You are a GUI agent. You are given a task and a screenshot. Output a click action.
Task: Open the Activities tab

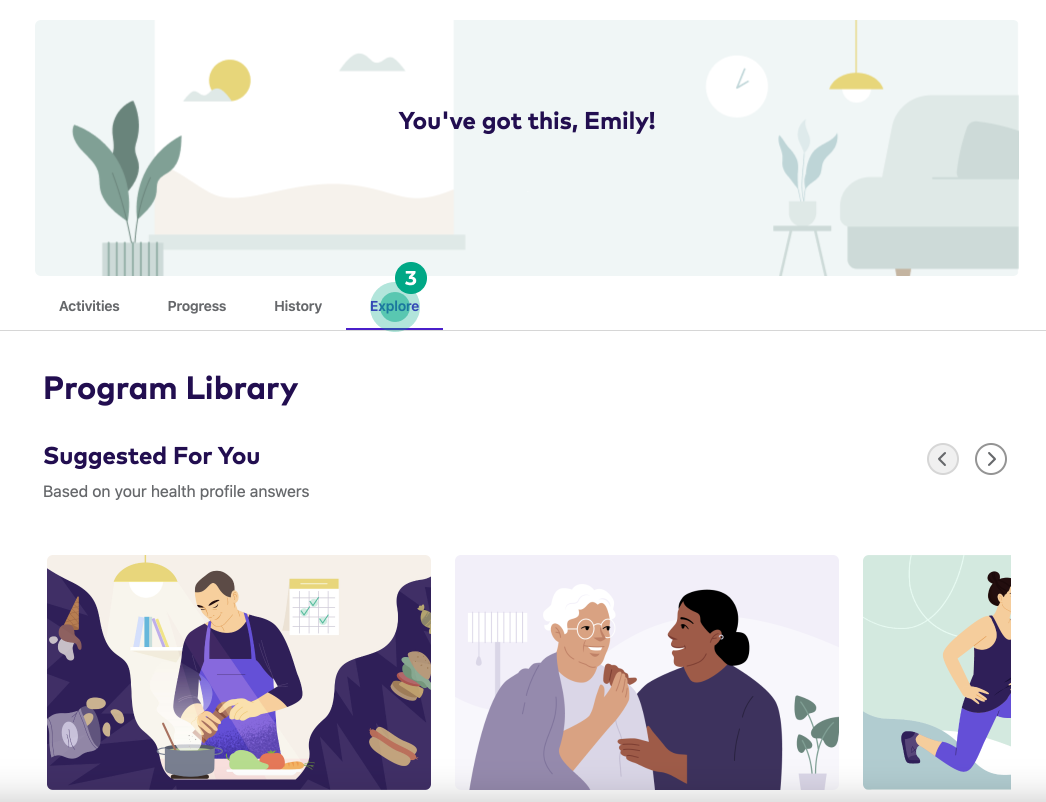pyautogui.click(x=89, y=306)
